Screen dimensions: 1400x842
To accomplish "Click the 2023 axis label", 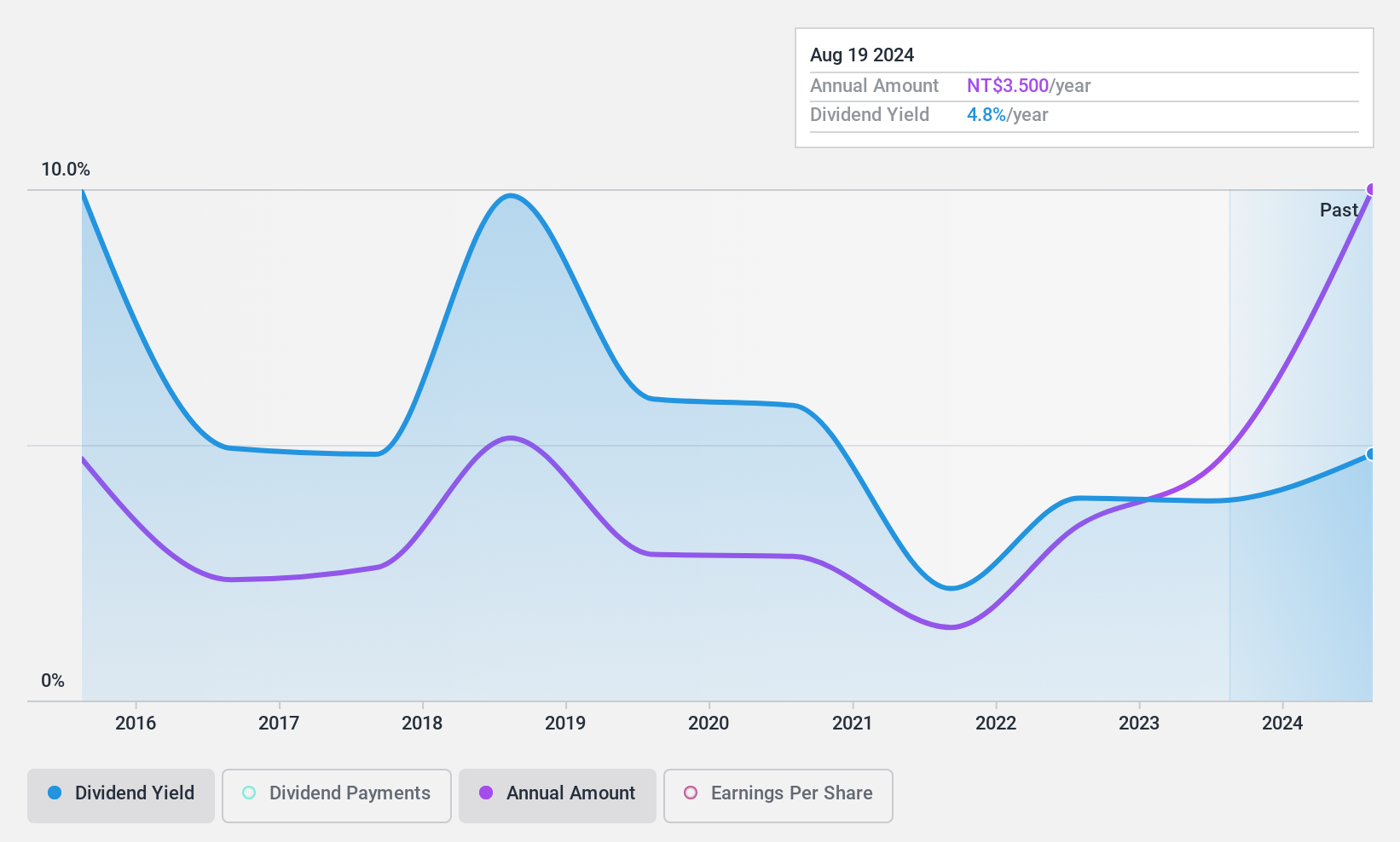I will [x=1139, y=724].
